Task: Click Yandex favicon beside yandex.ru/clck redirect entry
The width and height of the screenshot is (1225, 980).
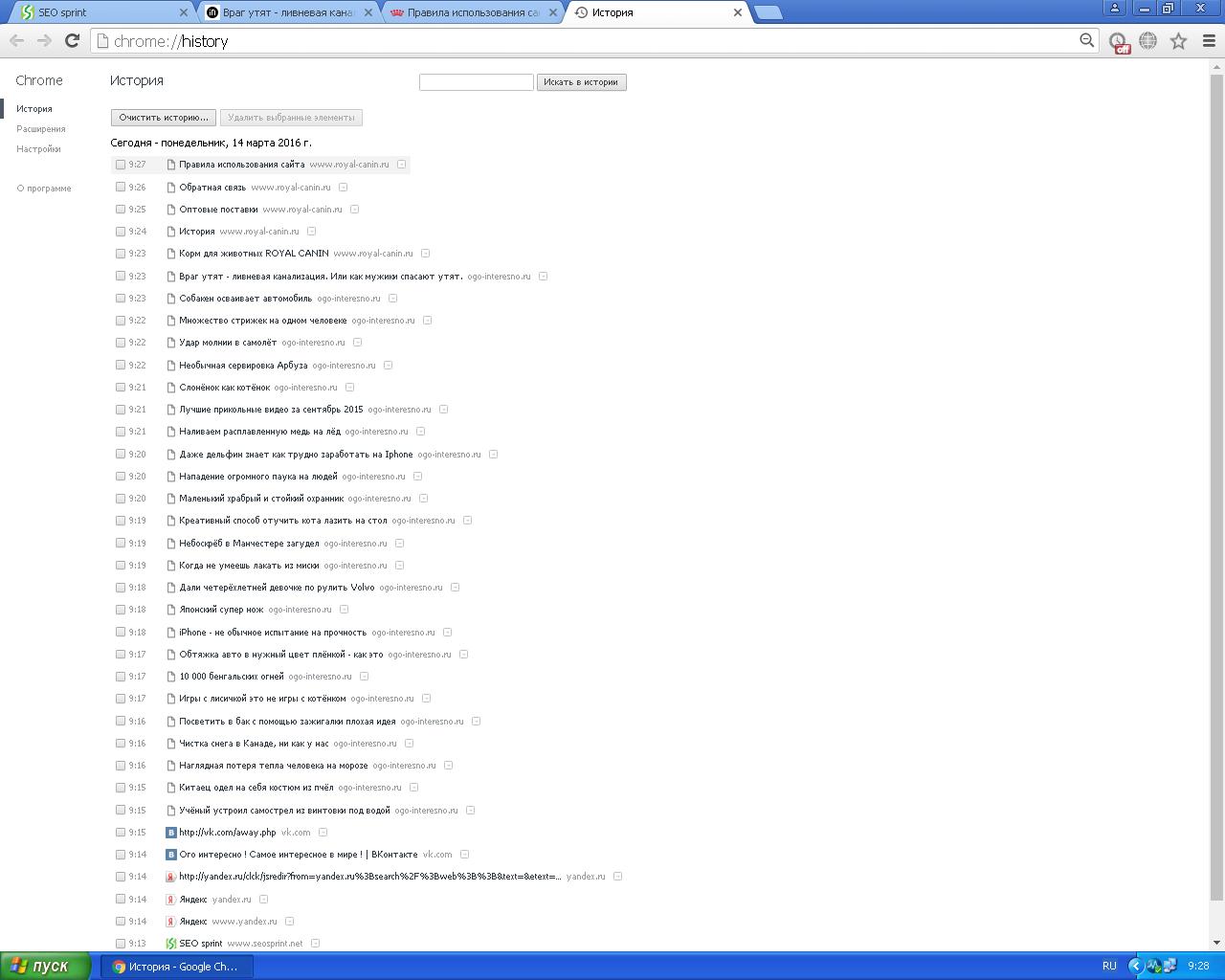Action: tap(171, 877)
